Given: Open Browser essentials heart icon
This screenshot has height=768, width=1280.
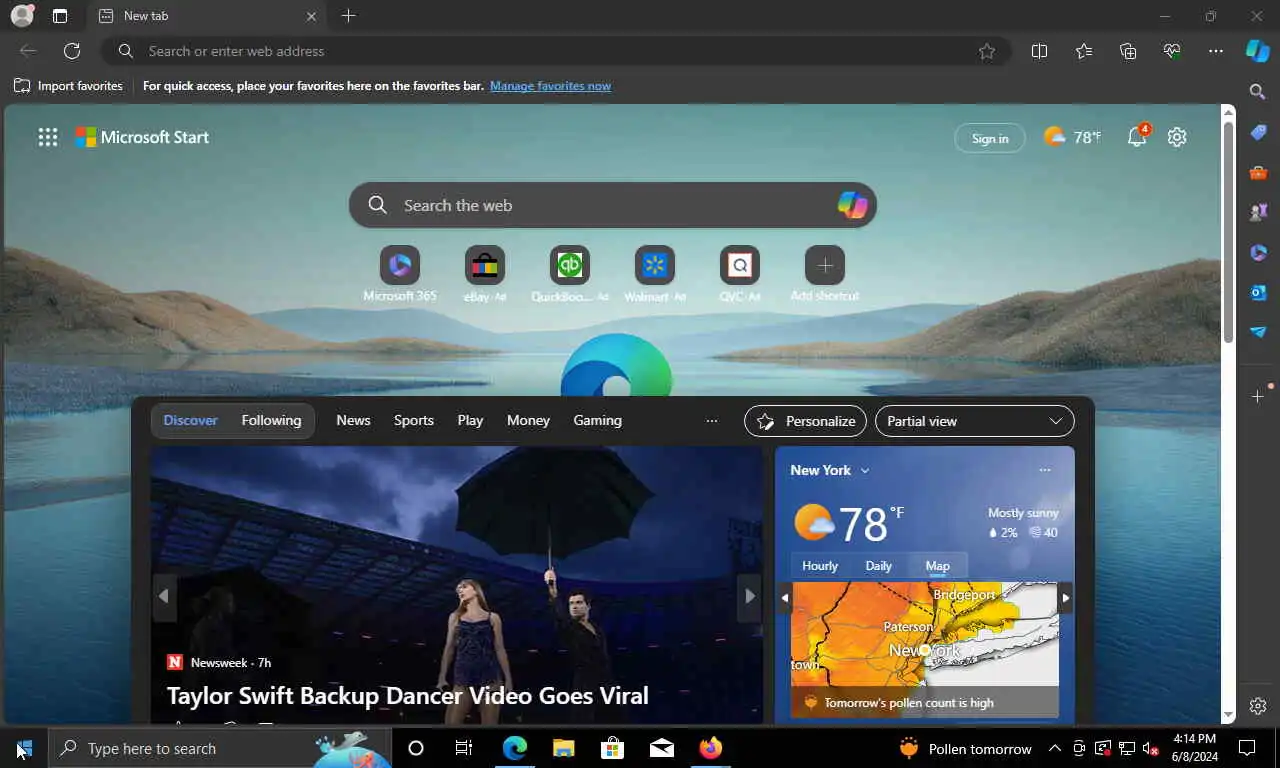Looking at the screenshot, I should point(1172,51).
